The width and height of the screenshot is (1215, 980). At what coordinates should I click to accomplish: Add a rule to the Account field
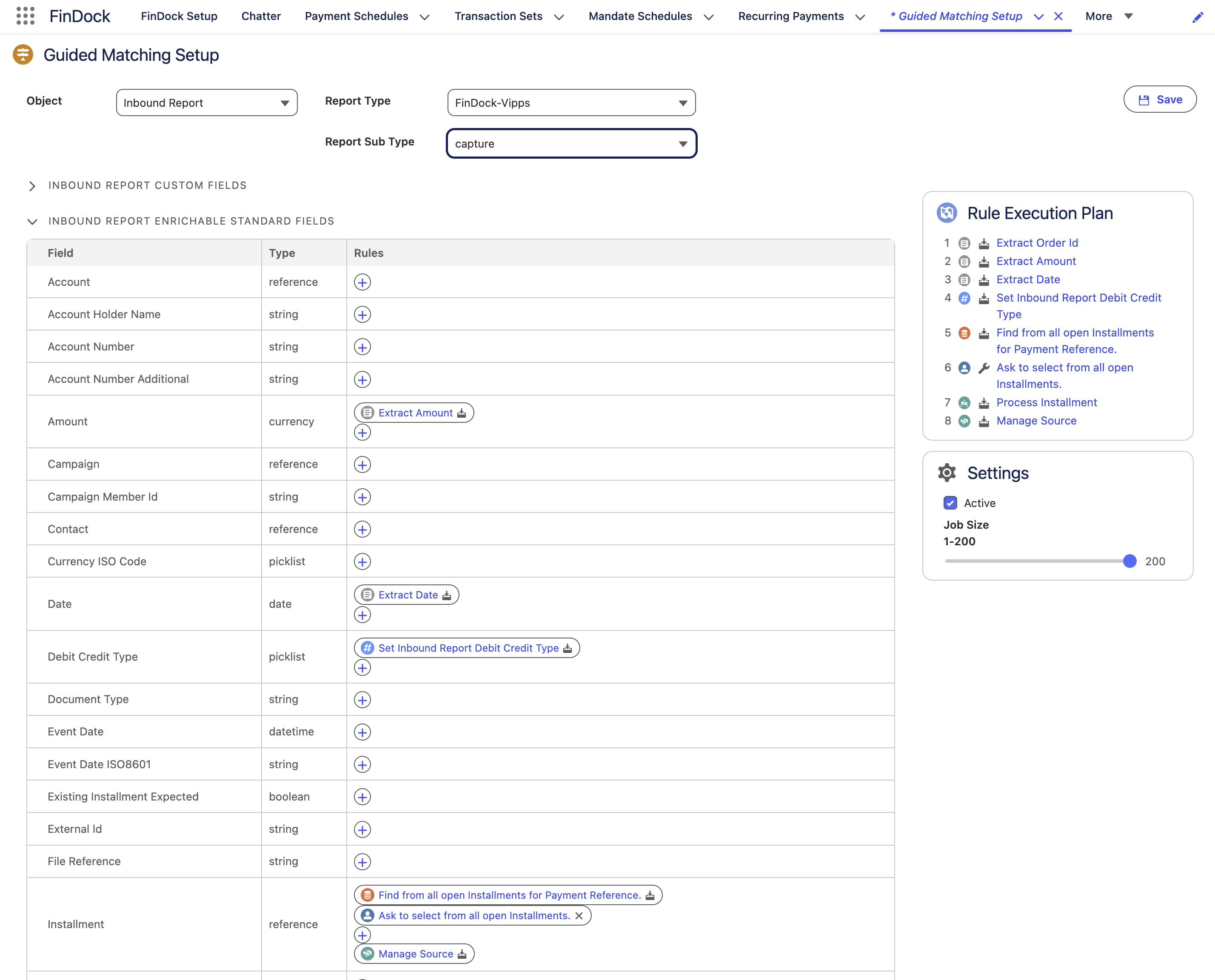[x=362, y=282]
